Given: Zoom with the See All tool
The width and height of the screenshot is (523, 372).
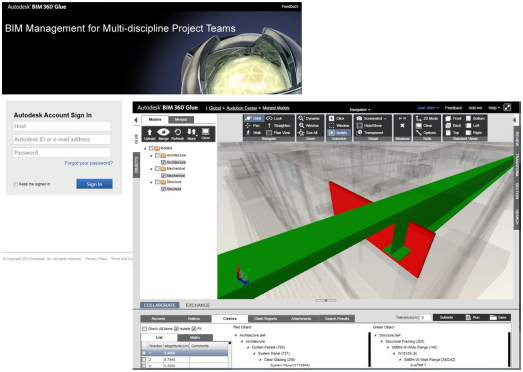Looking at the screenshot, I should tap(309, 133).
